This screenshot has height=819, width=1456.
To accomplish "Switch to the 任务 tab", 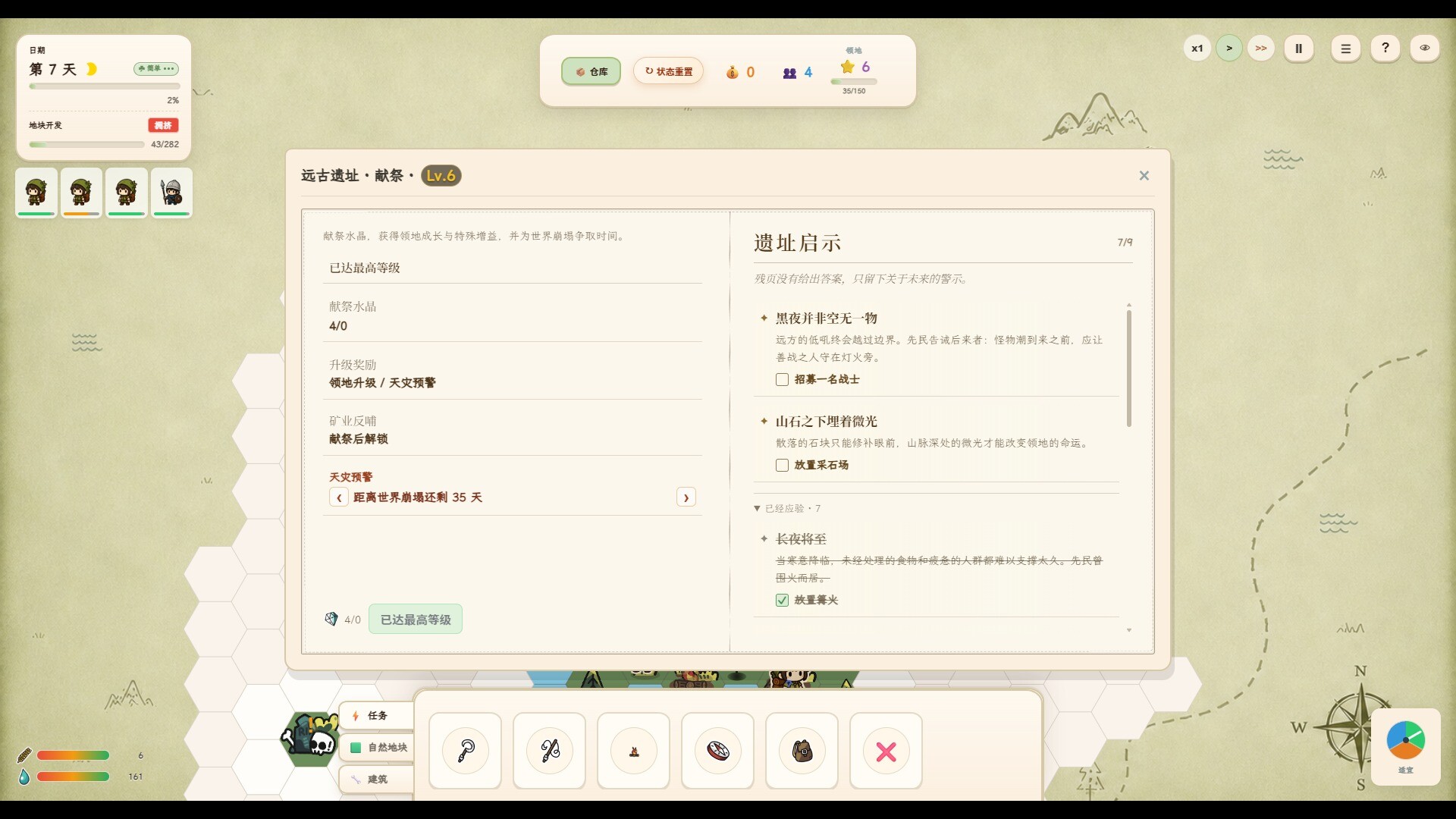I will click(x=377, y=715).
